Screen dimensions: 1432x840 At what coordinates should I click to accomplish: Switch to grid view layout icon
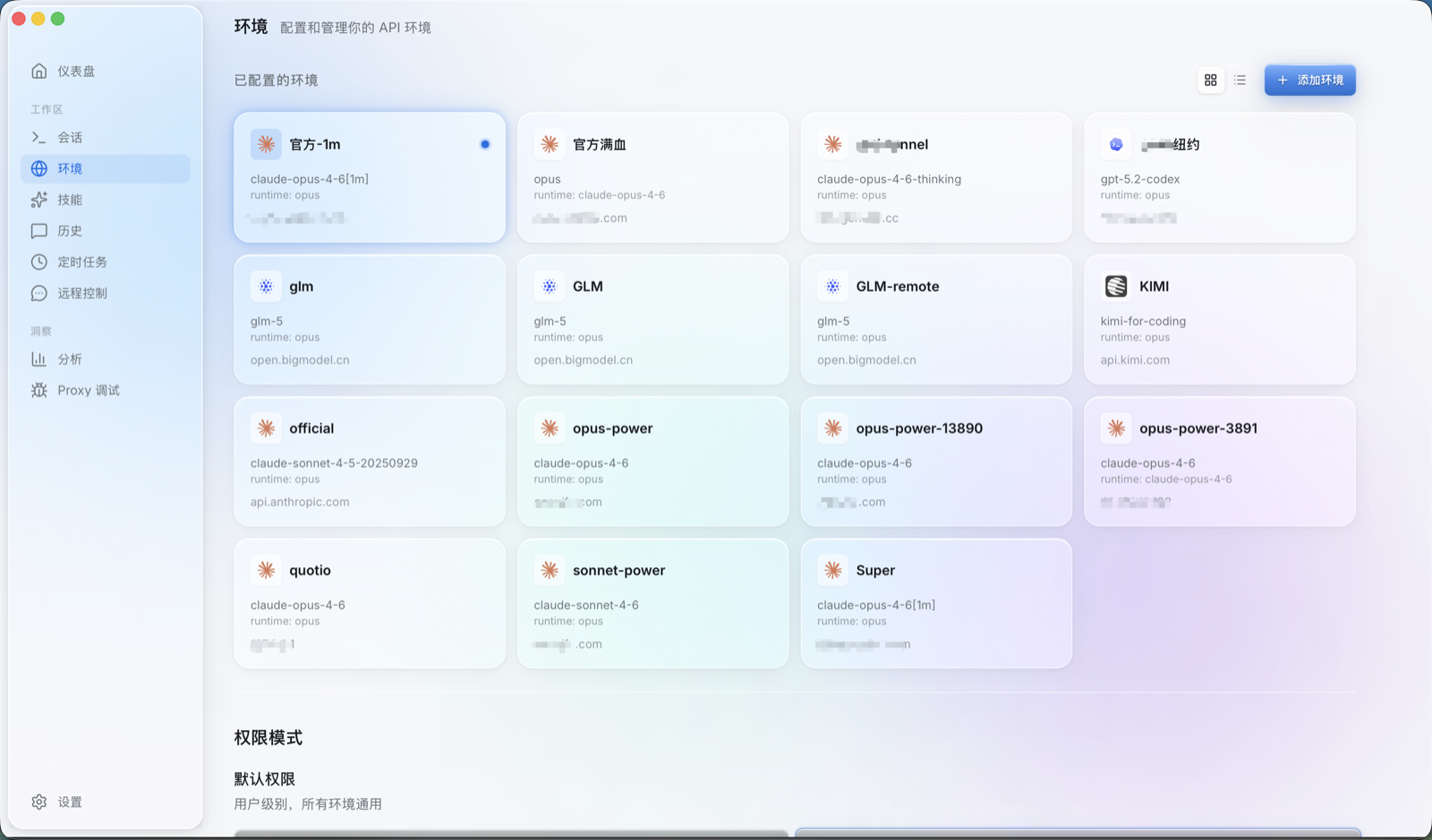click(x=1211, y=80)
